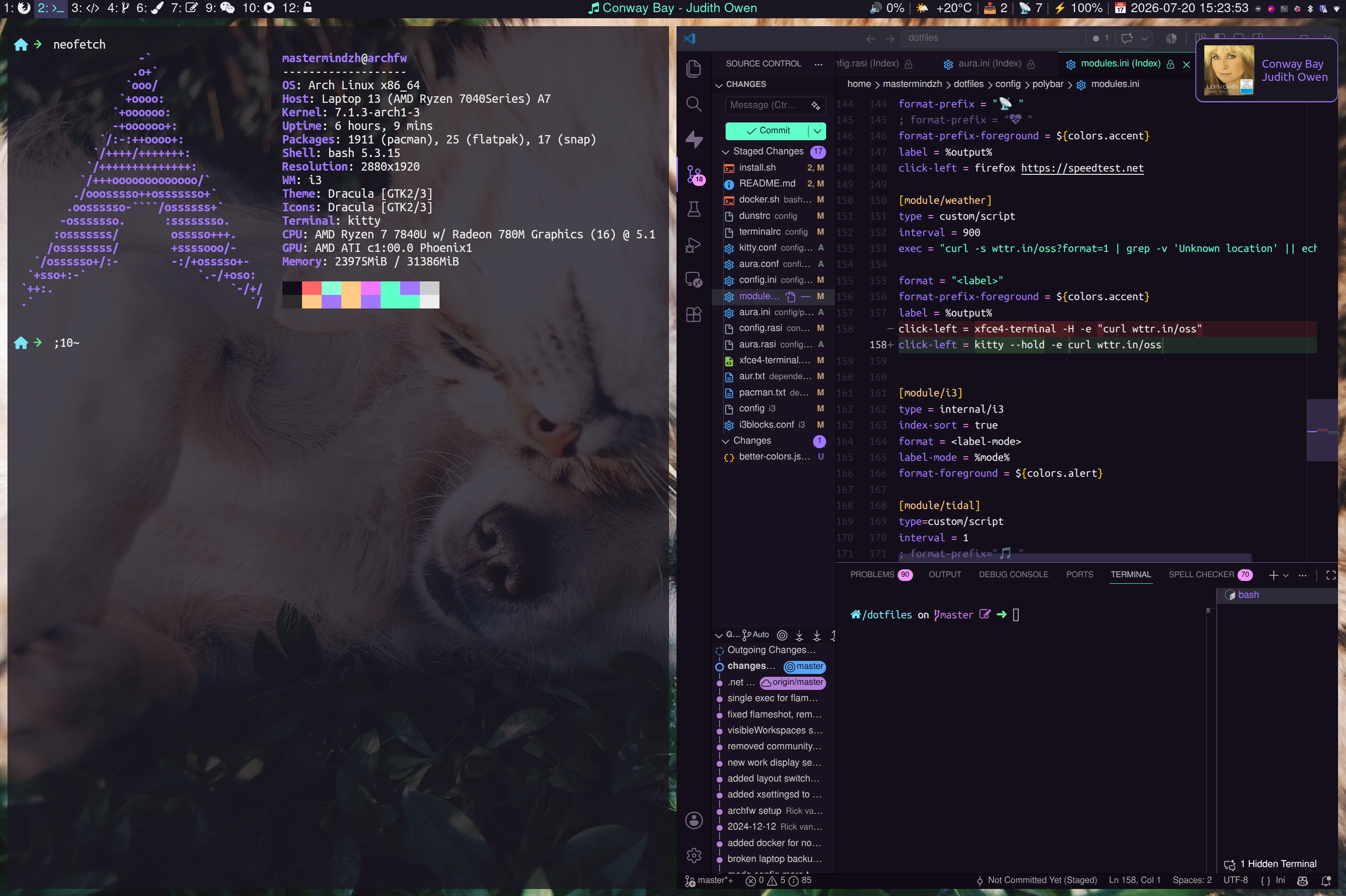Unstage the highlighted modules file with the minus icon
1346x896 pixels.
pyautogui.click(x=806, y=296)
